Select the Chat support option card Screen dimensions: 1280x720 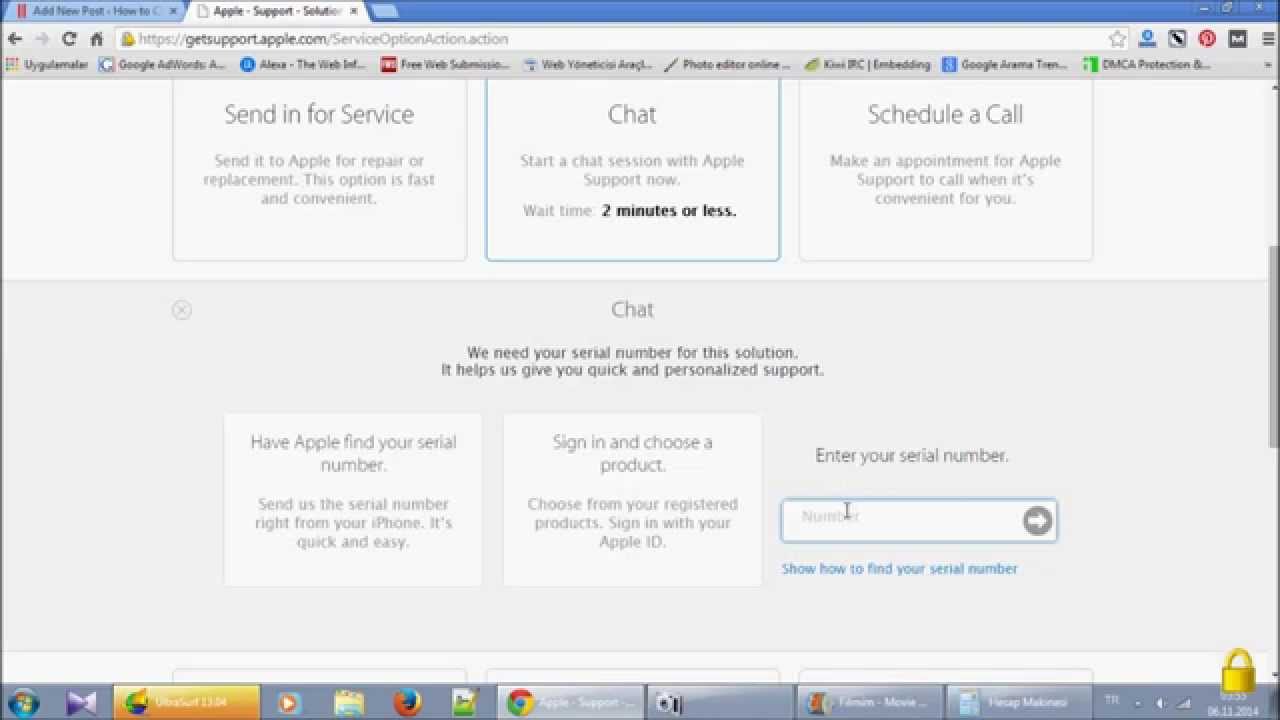click(633, 170)
